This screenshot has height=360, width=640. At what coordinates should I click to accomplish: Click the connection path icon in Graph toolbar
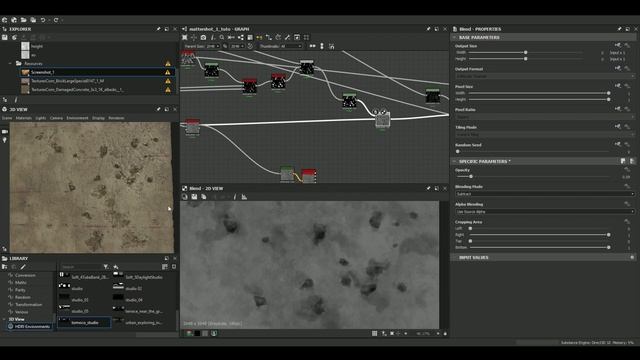[269, 37]
